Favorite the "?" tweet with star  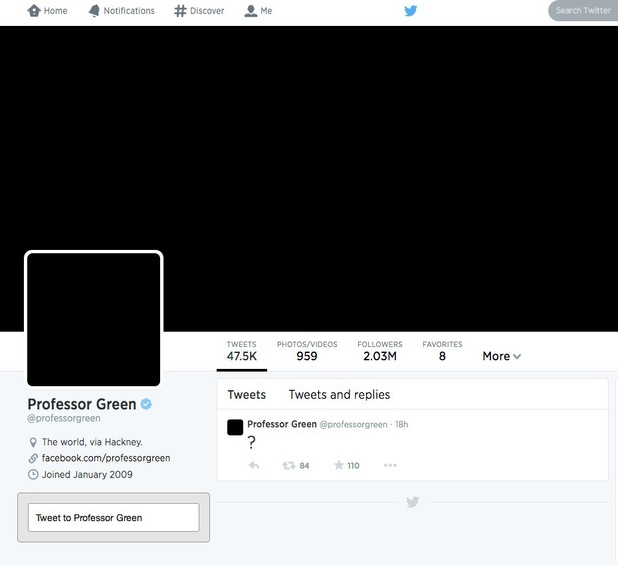tap(339, 465)
